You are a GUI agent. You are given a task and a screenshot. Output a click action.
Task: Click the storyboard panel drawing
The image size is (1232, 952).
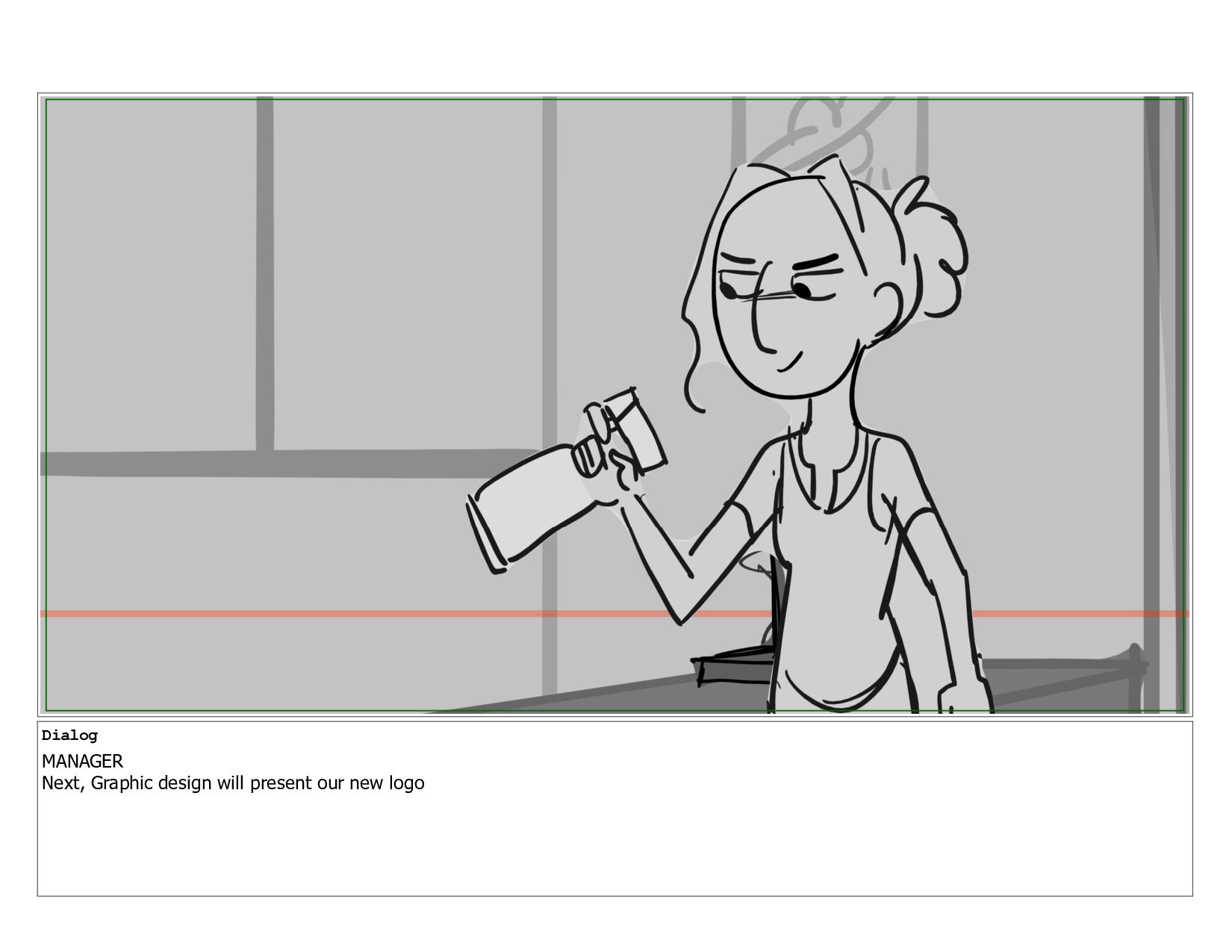click(615, 405)
